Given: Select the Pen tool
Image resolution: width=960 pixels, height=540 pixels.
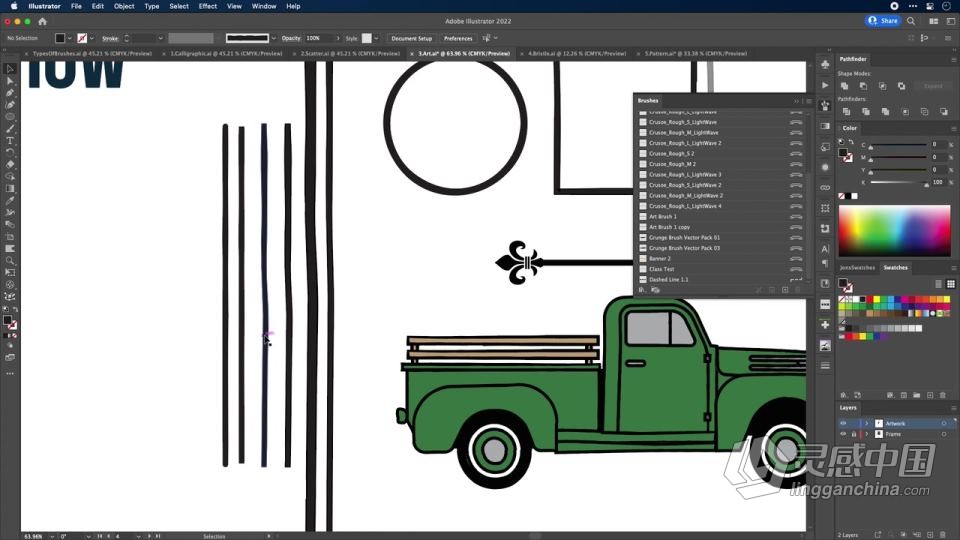Looking at the screenshot, I should pyautogui.click(x=10, y=93).
